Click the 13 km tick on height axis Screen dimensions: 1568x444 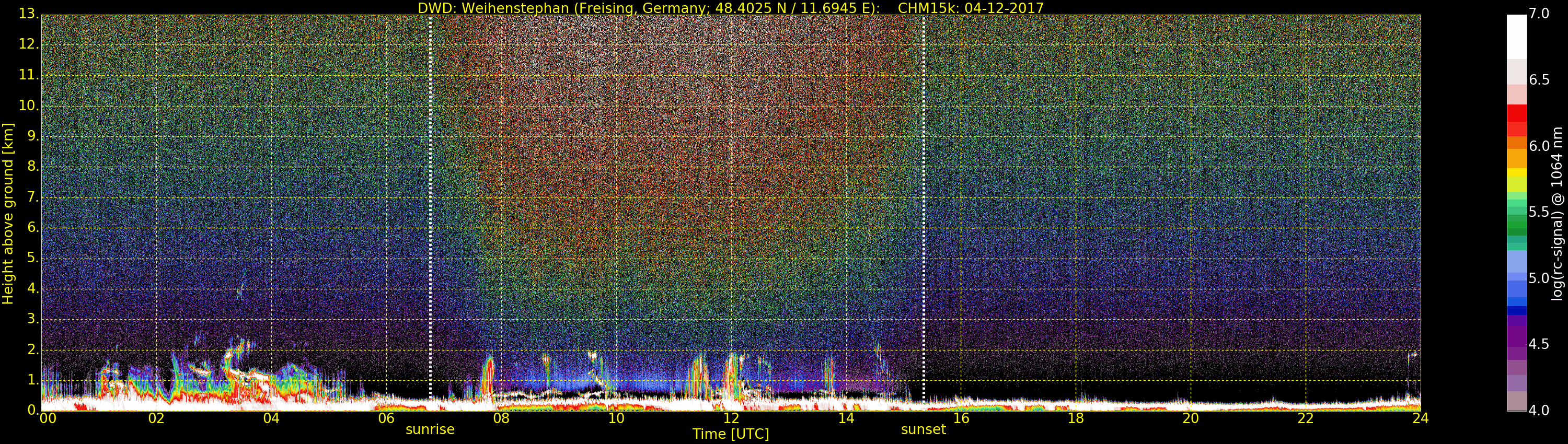click(27, 14)
